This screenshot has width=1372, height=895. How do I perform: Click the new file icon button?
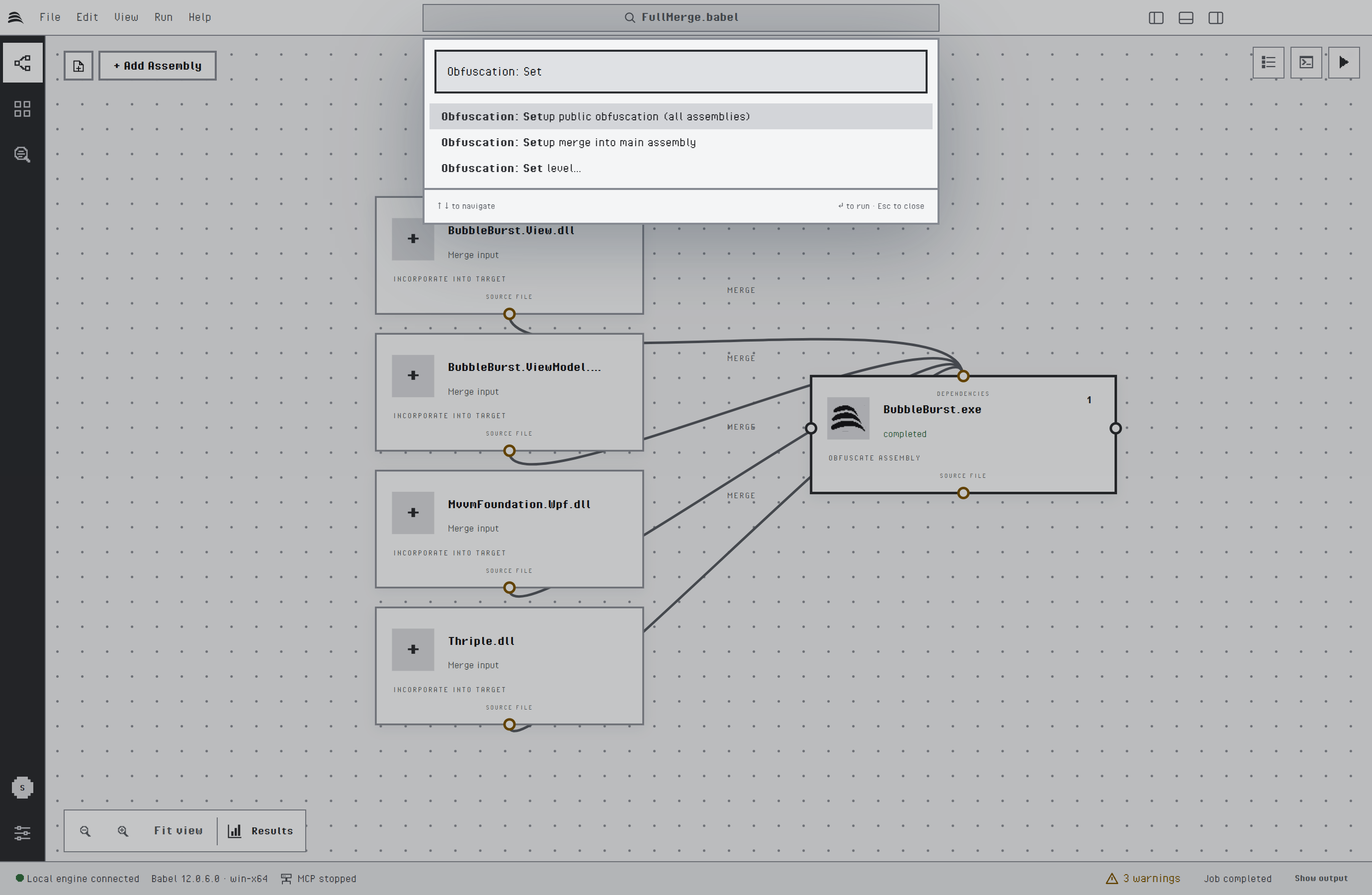(79, 66)
